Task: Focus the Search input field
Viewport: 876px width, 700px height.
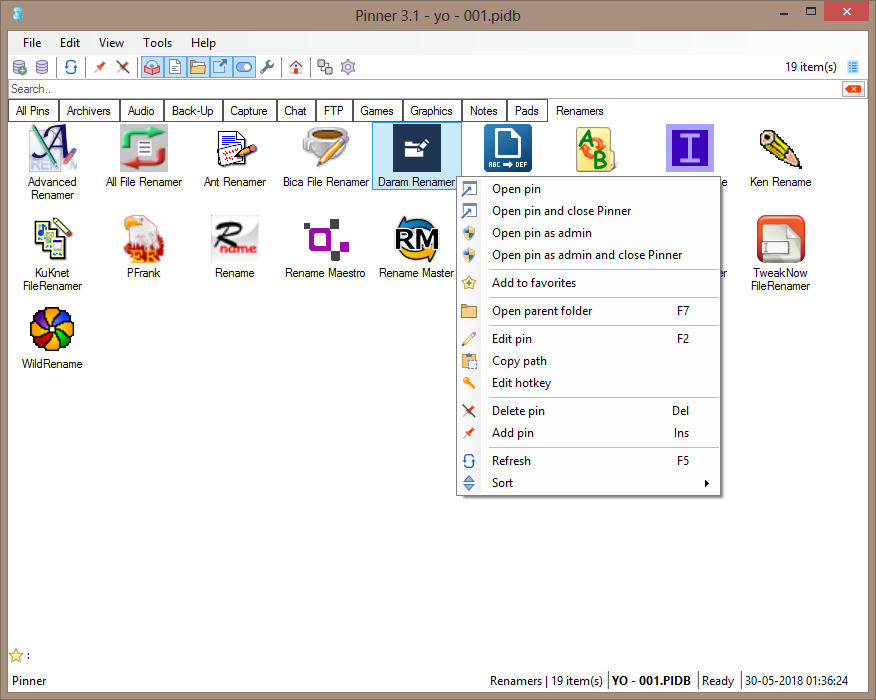Action: point(425,89)
